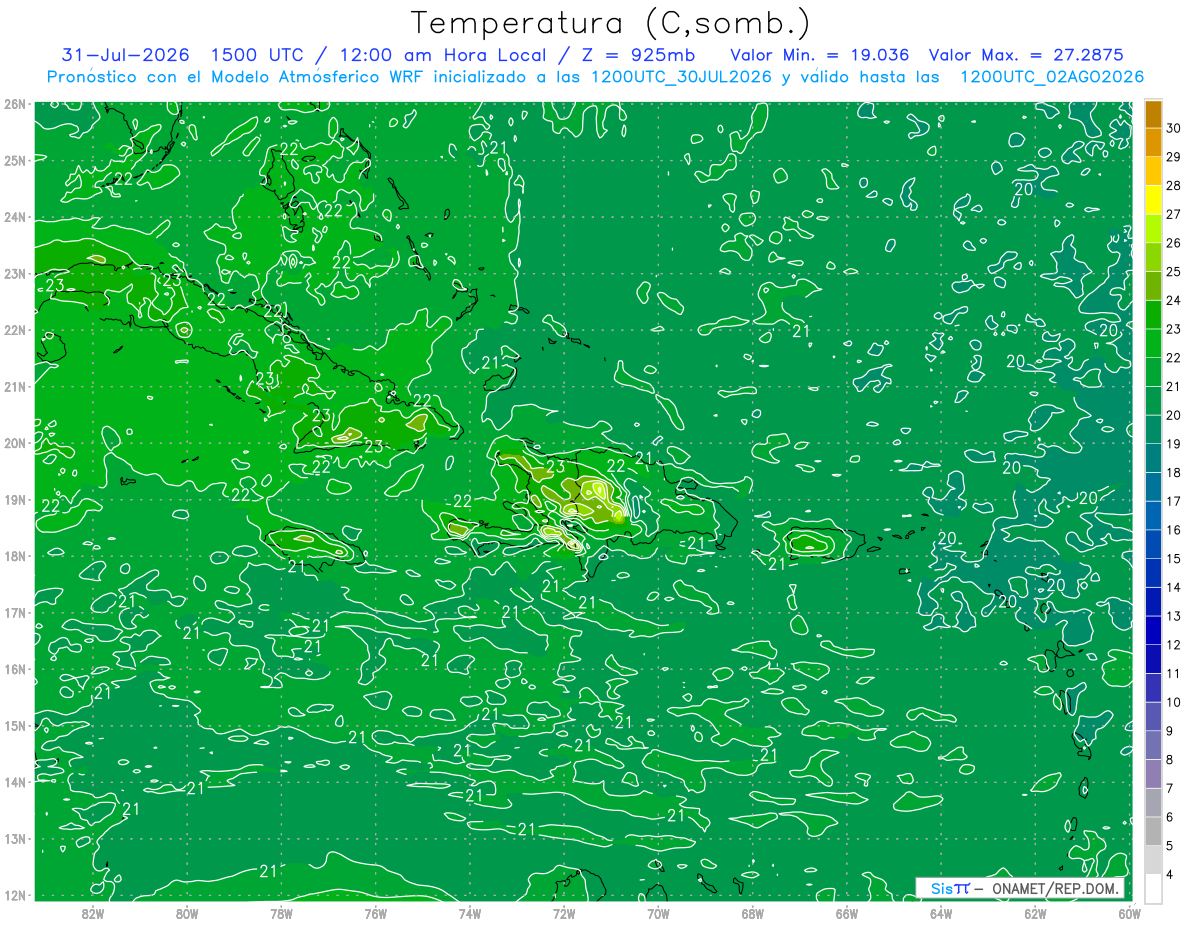Click the 25N latitude axis label
The image size is (1200, 927).
14,160
